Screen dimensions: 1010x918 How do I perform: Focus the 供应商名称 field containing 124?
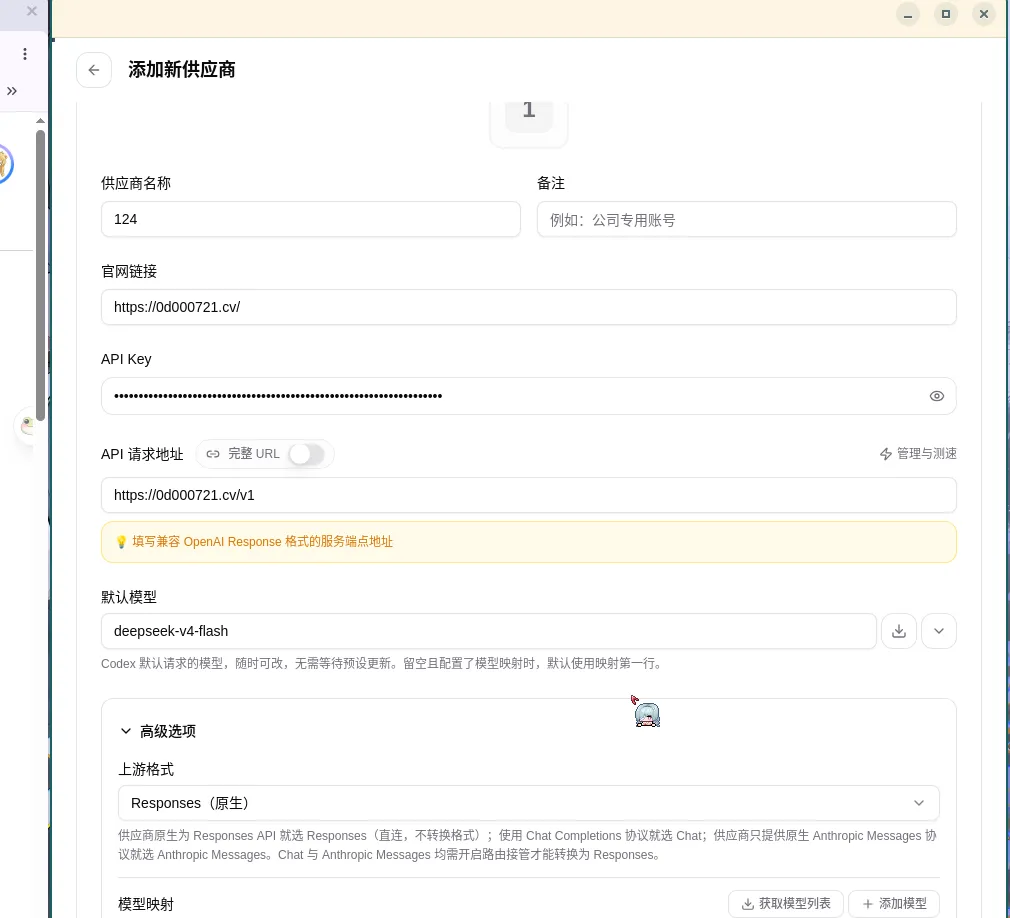310,219
